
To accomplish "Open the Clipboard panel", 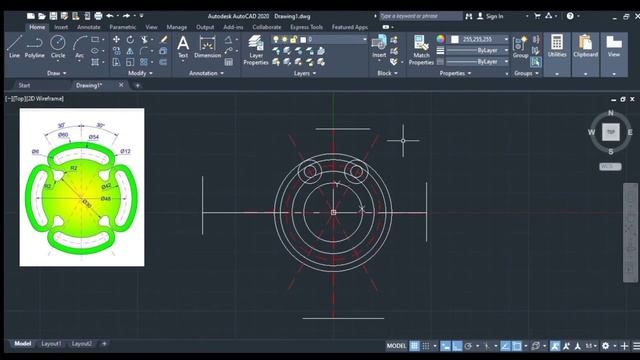I will coord(585,46).
